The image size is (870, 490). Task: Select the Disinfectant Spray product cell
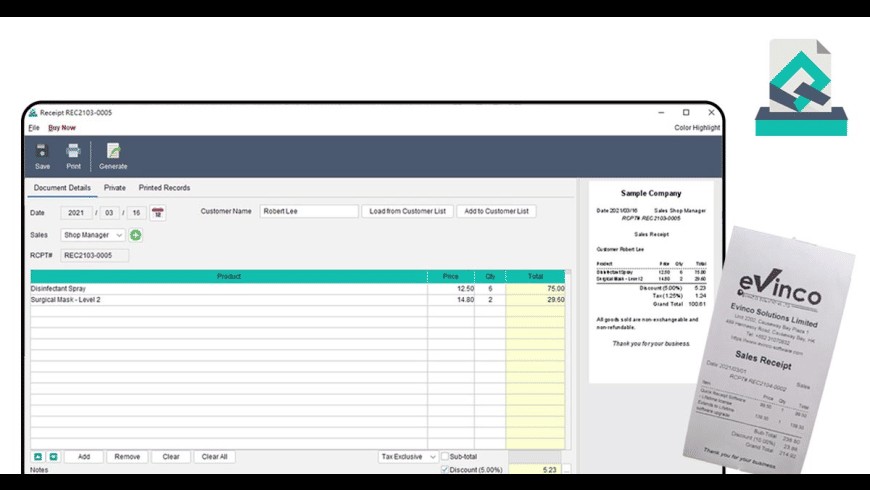pyautogui.click(x=229, y=289)
